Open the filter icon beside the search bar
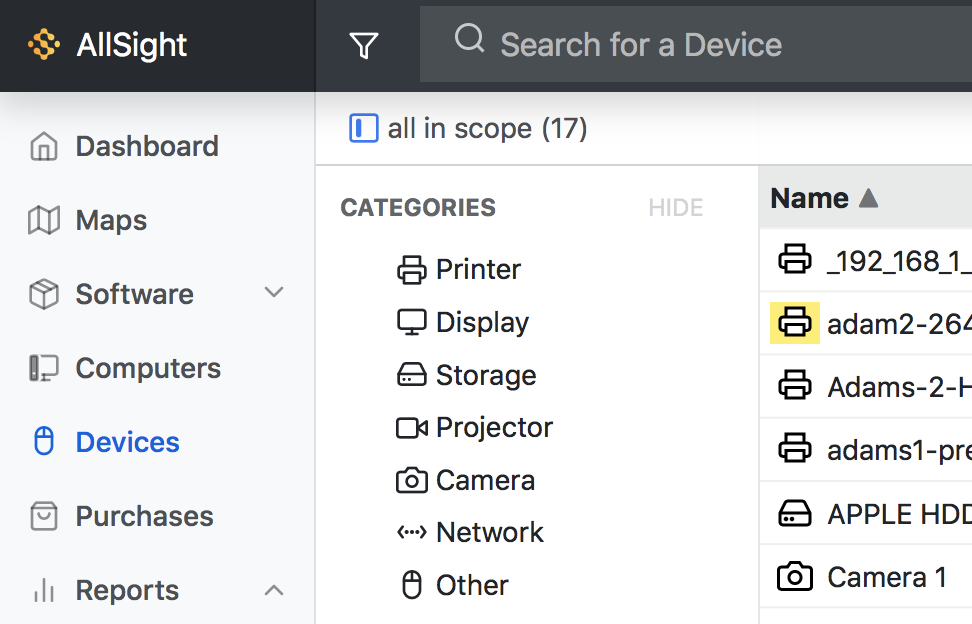This screenshot has height=624, width=972. 365,45
